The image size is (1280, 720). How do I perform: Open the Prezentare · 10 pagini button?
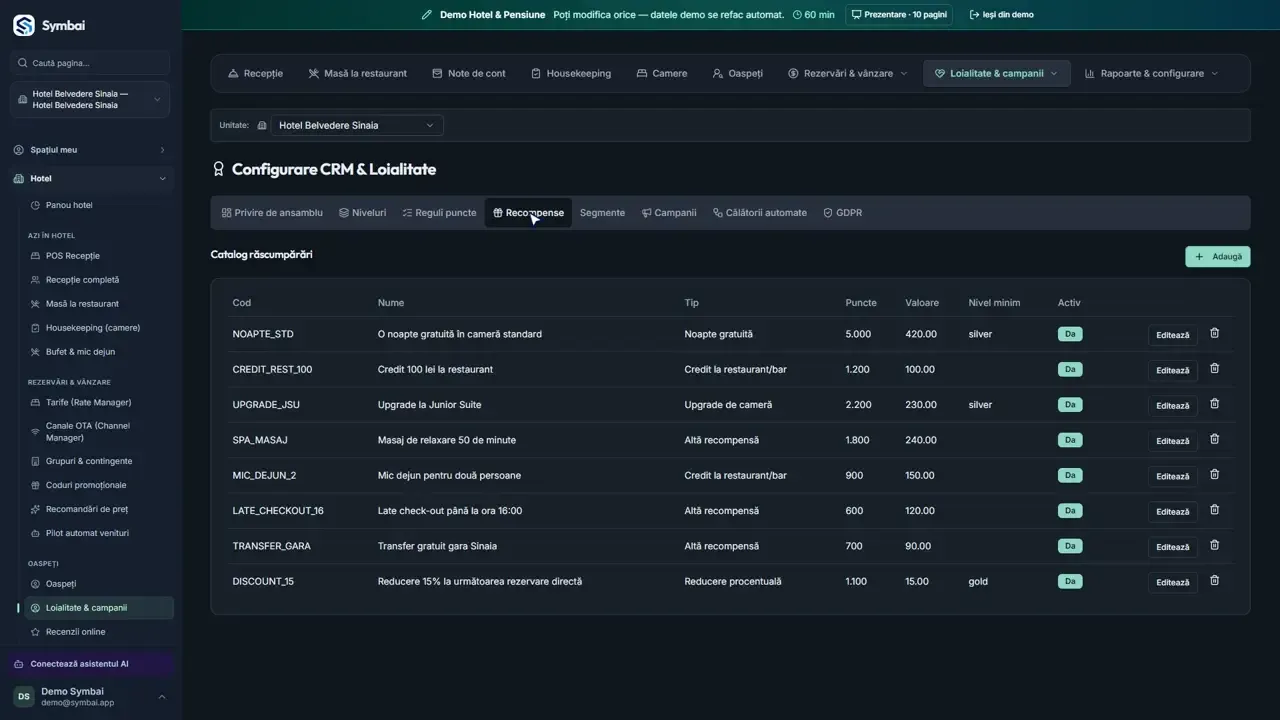point(898,15)
